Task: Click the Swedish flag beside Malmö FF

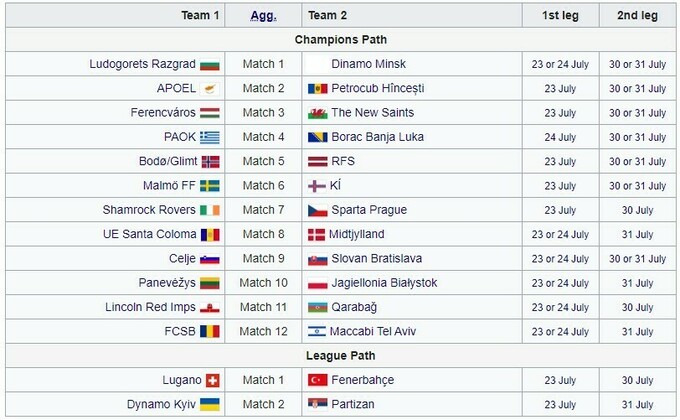Action: click(210, 185)
